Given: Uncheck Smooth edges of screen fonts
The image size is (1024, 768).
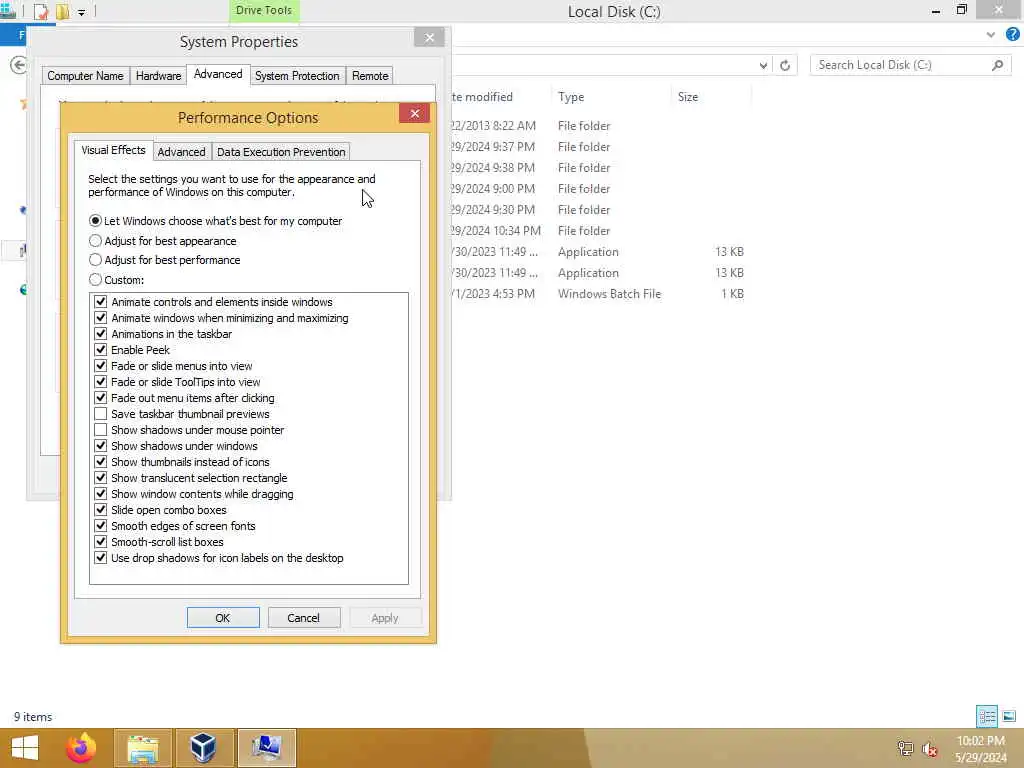Looking at the screenshot, I should tap(101, 526).
